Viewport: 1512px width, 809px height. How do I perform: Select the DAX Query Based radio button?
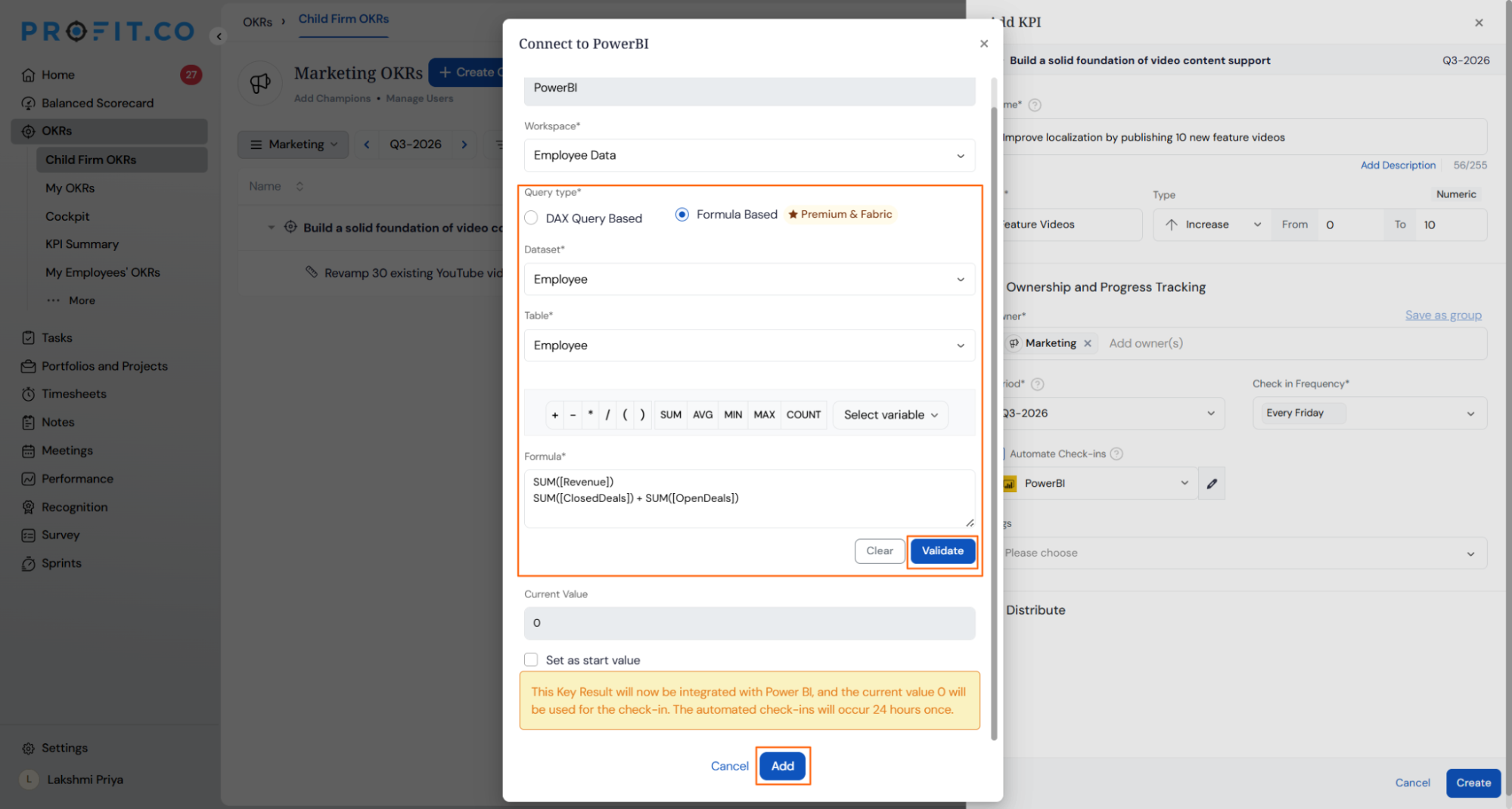pos(532,218)
